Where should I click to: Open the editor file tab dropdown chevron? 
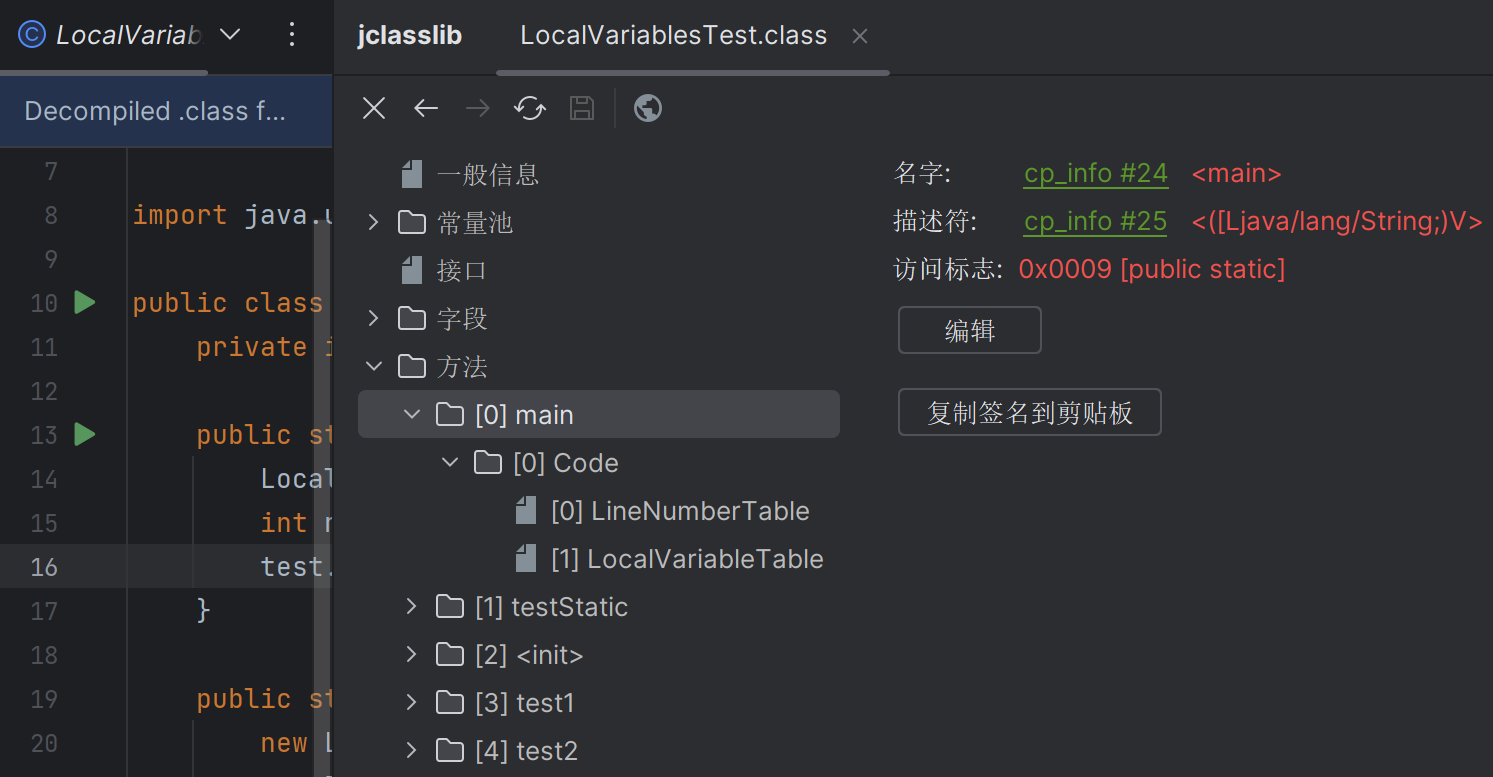[x=230, y=35]
